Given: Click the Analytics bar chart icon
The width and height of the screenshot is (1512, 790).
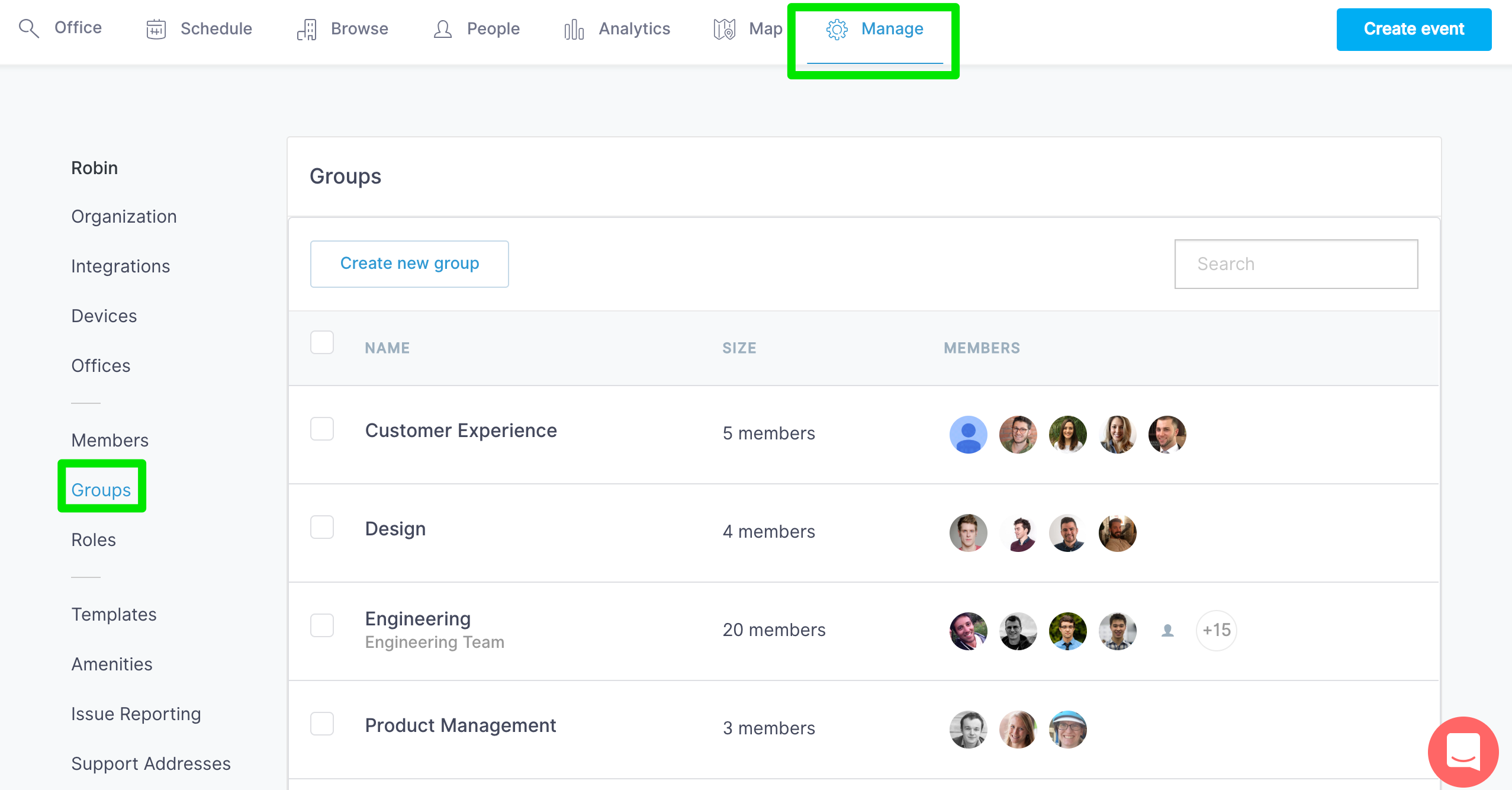Looking at the screenshot, I should (x=574, y=29).
